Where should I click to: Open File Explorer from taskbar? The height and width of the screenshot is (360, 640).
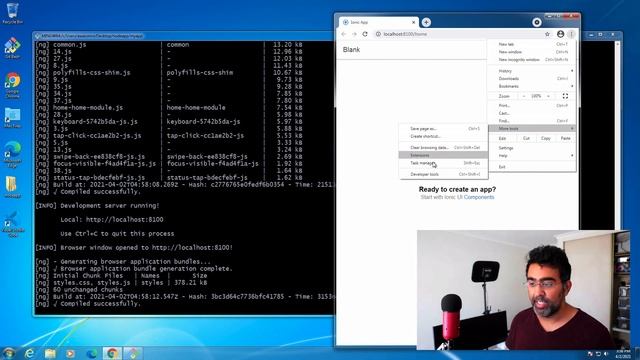coord(50,353)
